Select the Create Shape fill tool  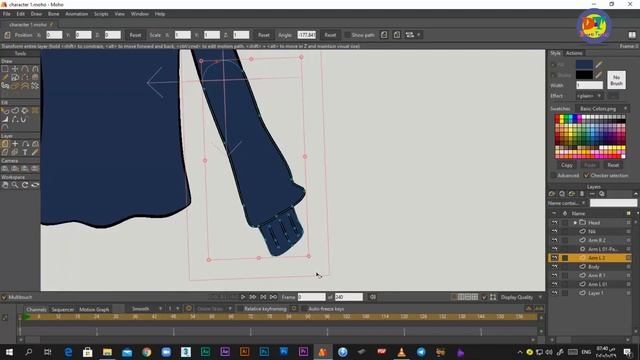(15, 111)
